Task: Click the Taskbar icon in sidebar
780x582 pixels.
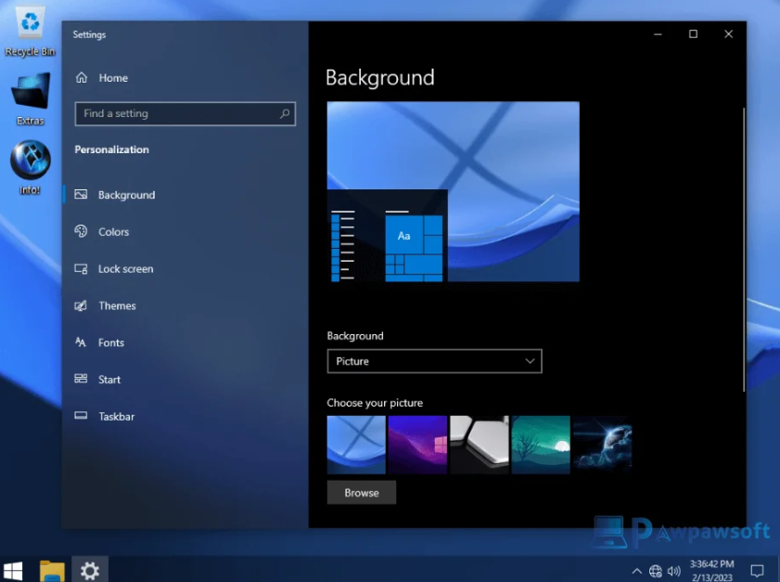Action: [x=81, y=416]
